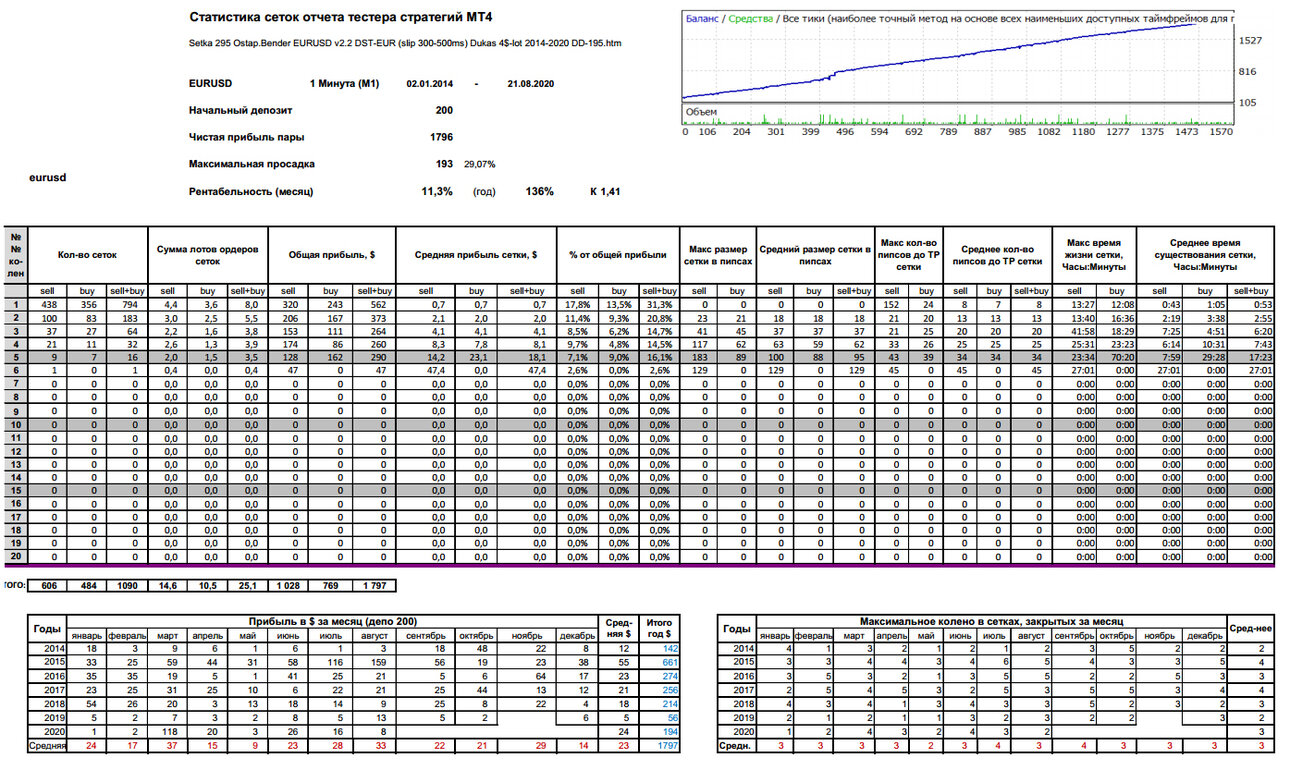Select the totals row cell '606'
The width and height of the screenshot is (1290, 770).
tap(49, 584)
